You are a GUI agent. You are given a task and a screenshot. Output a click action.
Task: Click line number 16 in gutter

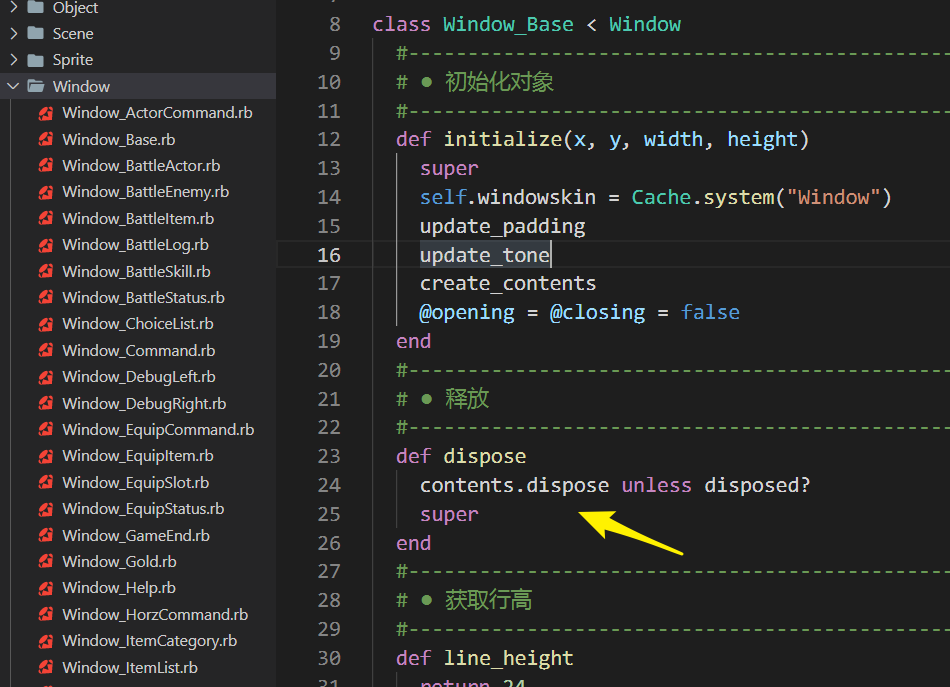pos(329,255)
